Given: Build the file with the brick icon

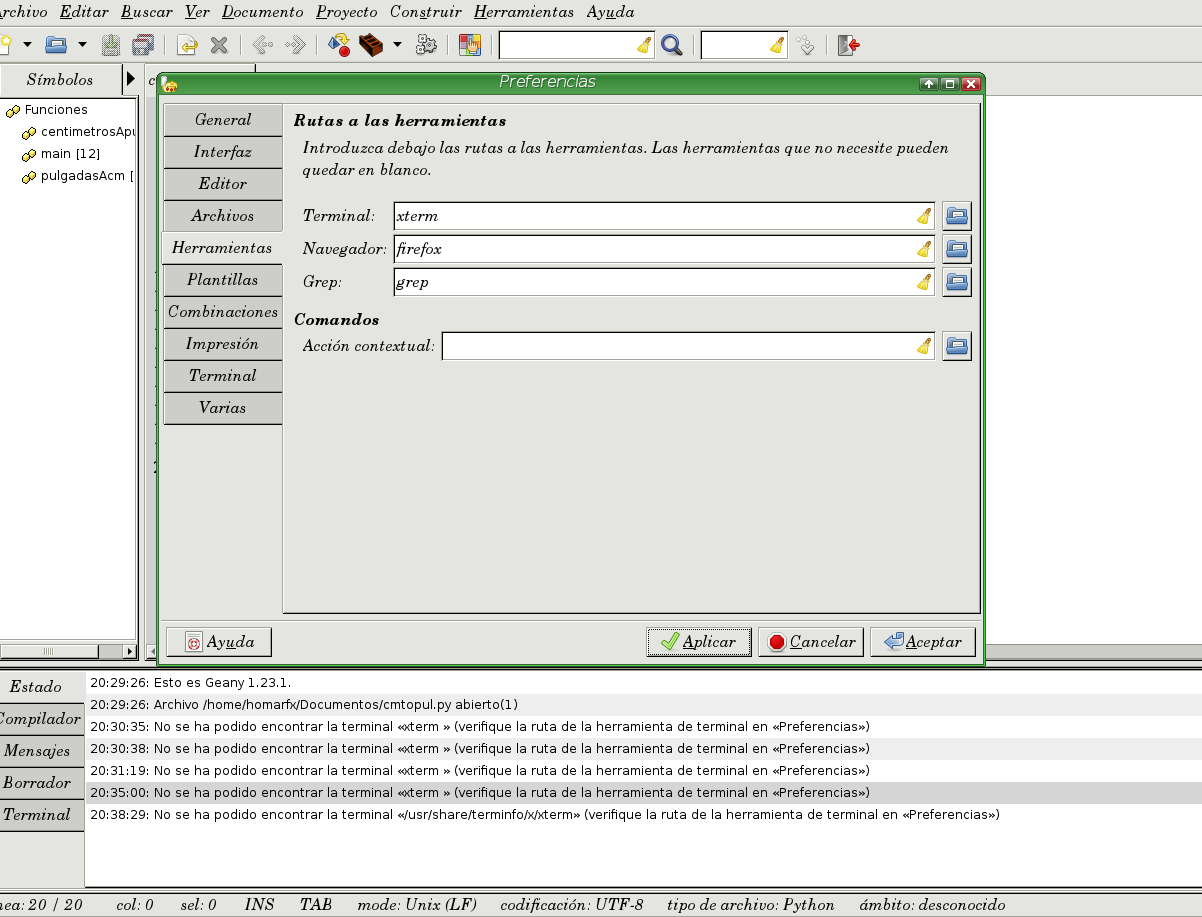Looking at the screenshot, I should tap(371, 45).
